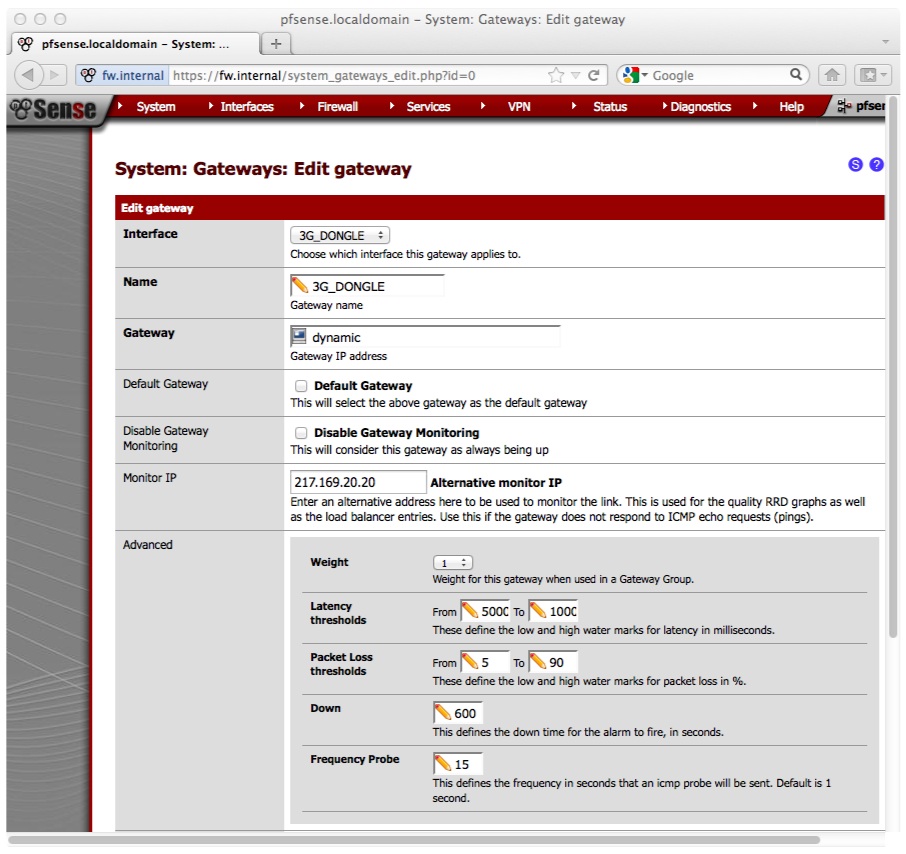This screenshot has height=854, width=906.
Task: Click the Frequency Probe input field
Action: point(458,764)
